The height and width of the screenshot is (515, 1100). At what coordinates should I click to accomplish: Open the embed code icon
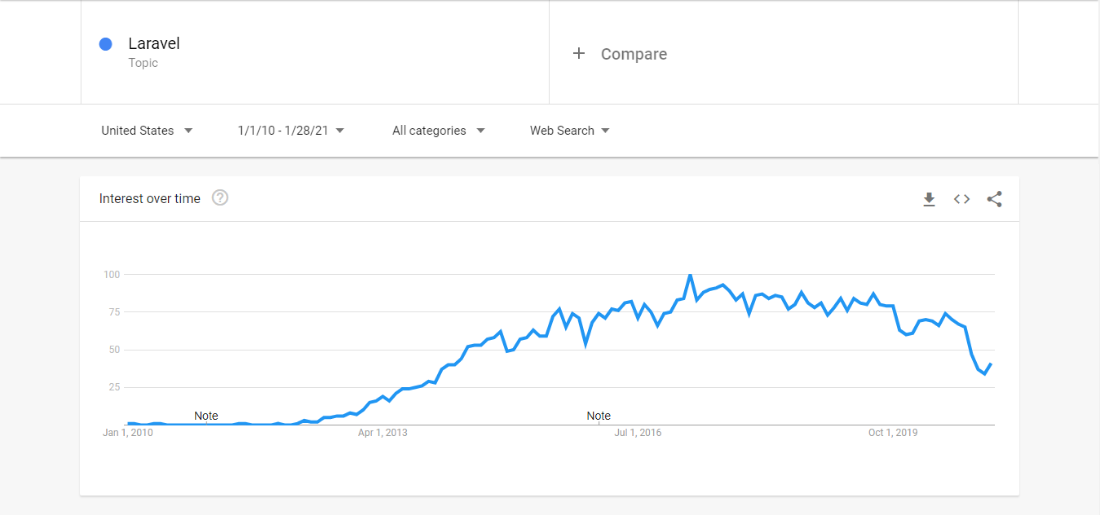click(962, 199)
